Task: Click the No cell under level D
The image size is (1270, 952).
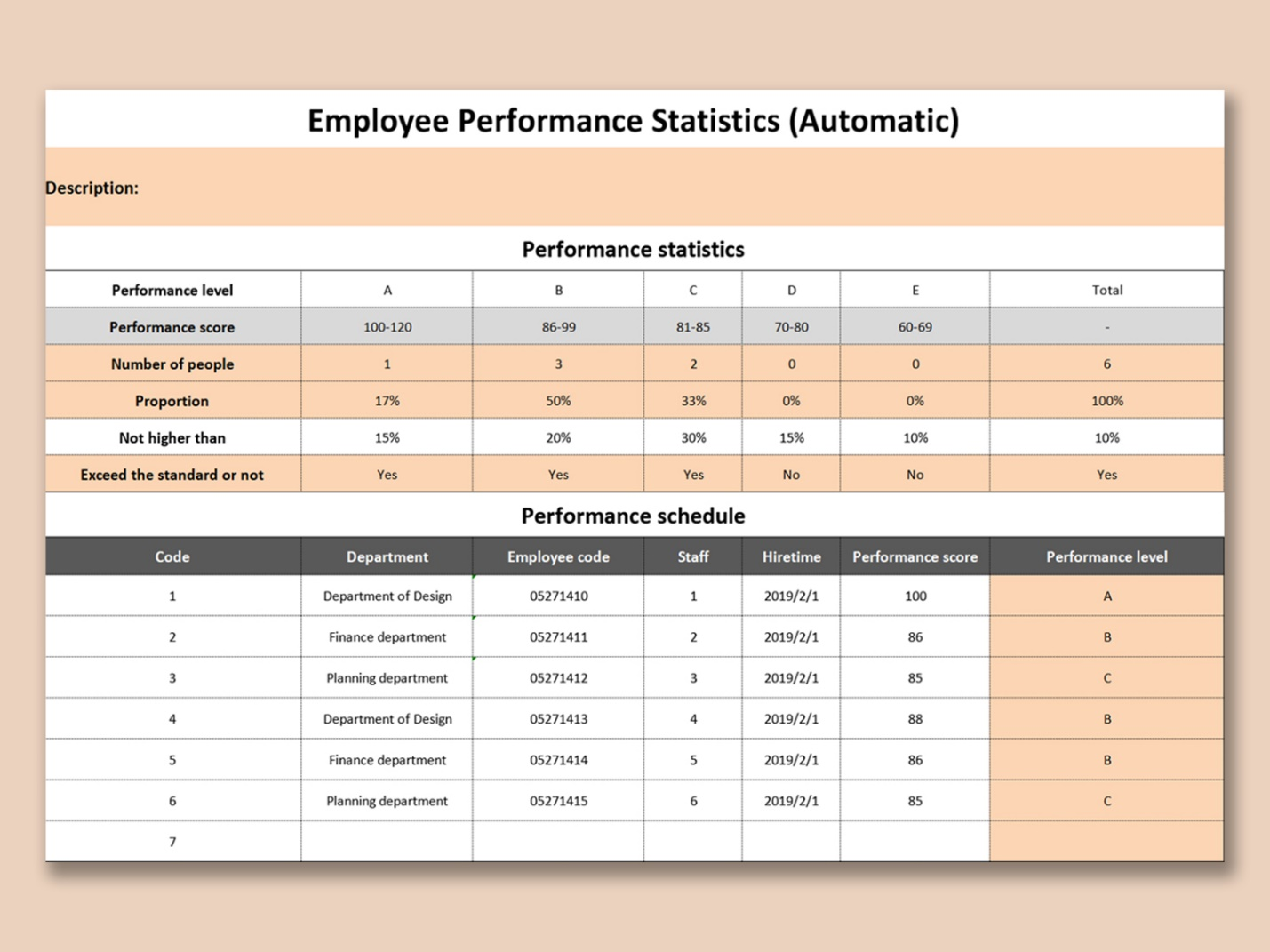Action: pyautogui.click(x=790, y=474)
